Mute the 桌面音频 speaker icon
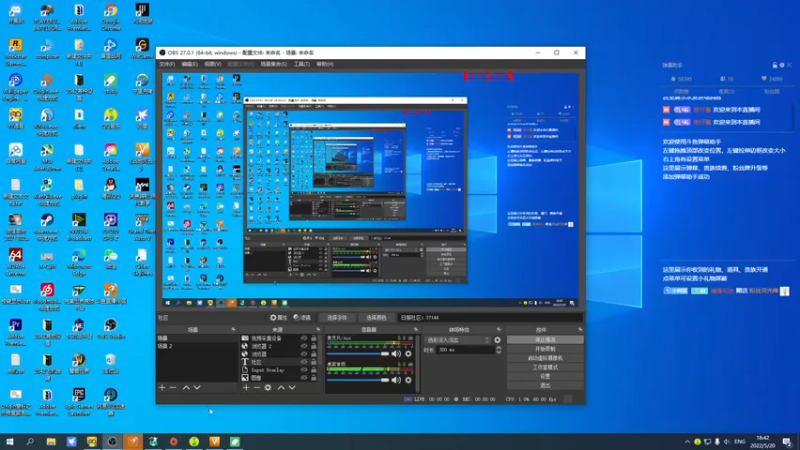 coord(396,380)
